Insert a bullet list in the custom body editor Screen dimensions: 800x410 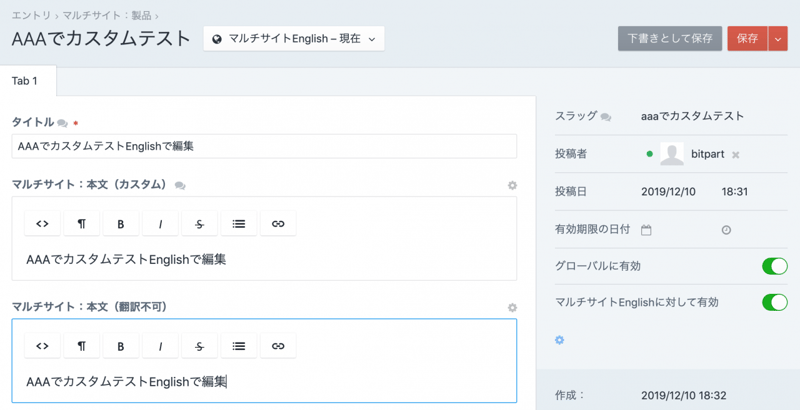click(239, 224)
